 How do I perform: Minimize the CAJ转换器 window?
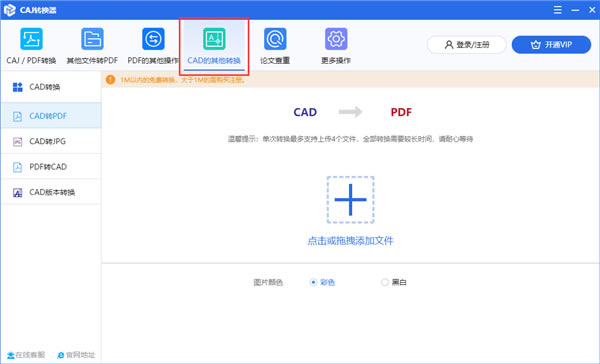[575, 10]
